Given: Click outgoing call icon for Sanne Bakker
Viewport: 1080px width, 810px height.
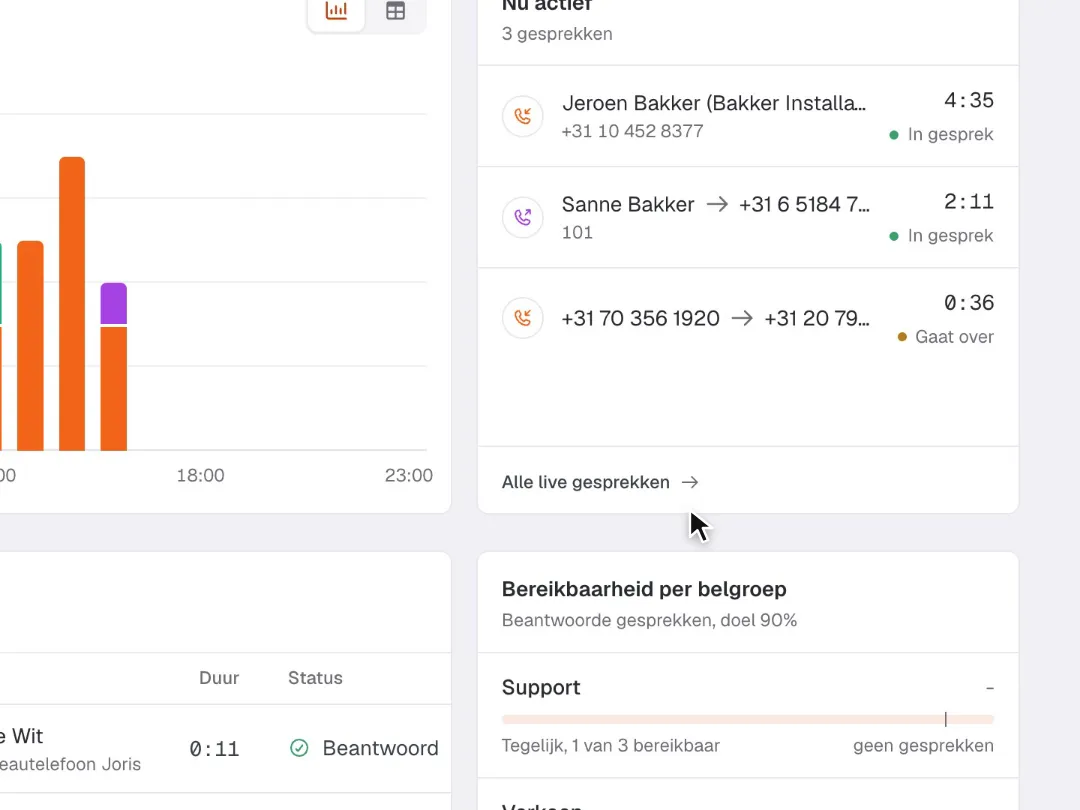Looking at the screenshot, I should [x=523, y=217].
